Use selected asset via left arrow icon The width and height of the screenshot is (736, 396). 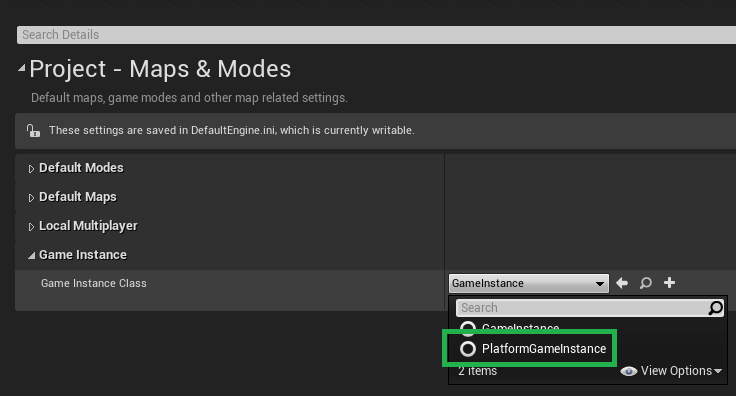[622, 283]
